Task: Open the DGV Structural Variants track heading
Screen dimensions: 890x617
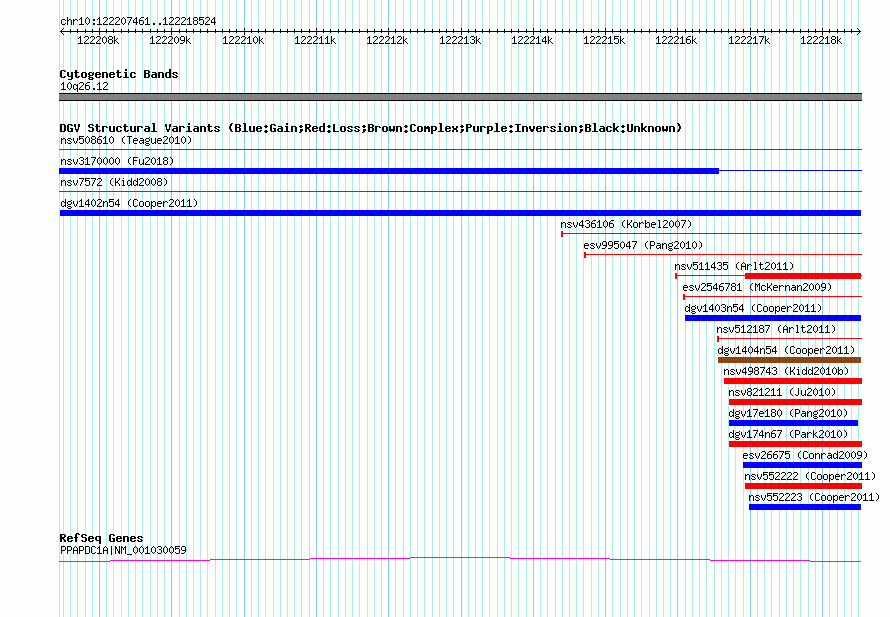Action: (x=370, y=128)
